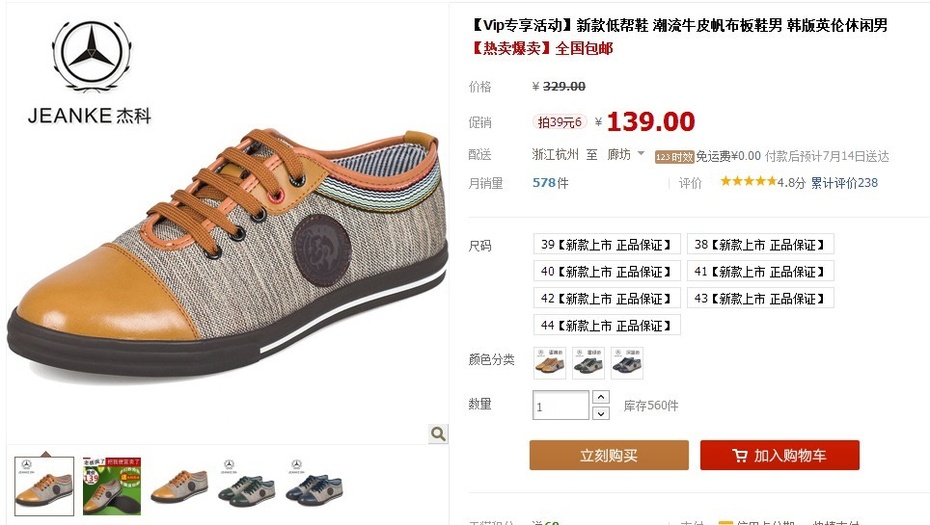Click the 立刻购买 buy now button
Viewport: 930px width, 525px height.
coord(609,455)
